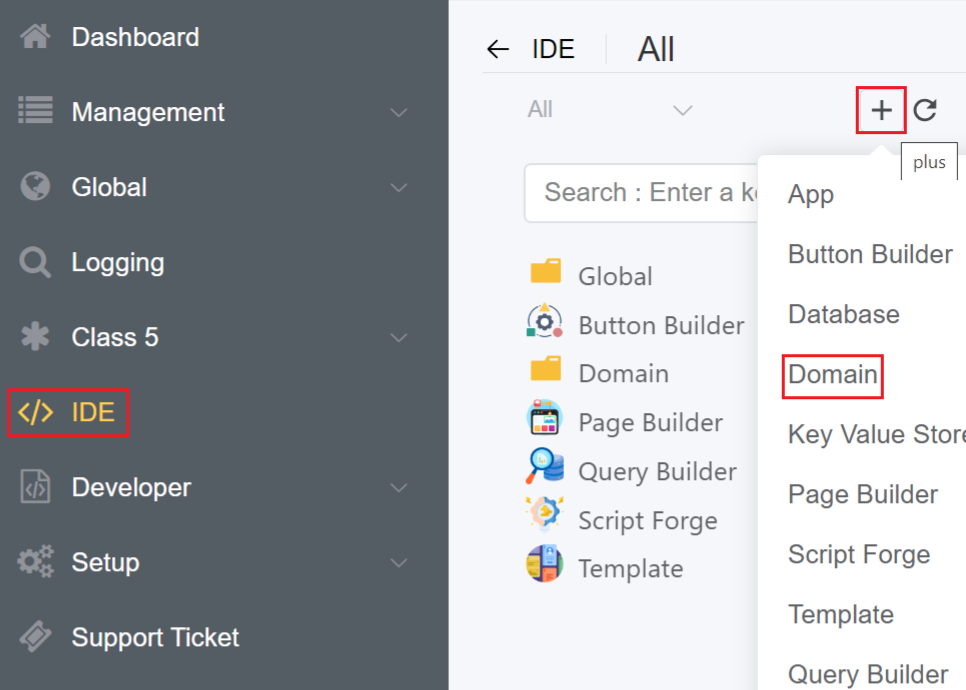Choose Domain from the plus dropdown menu
966x690 pixels.
(x=832, y=375)
